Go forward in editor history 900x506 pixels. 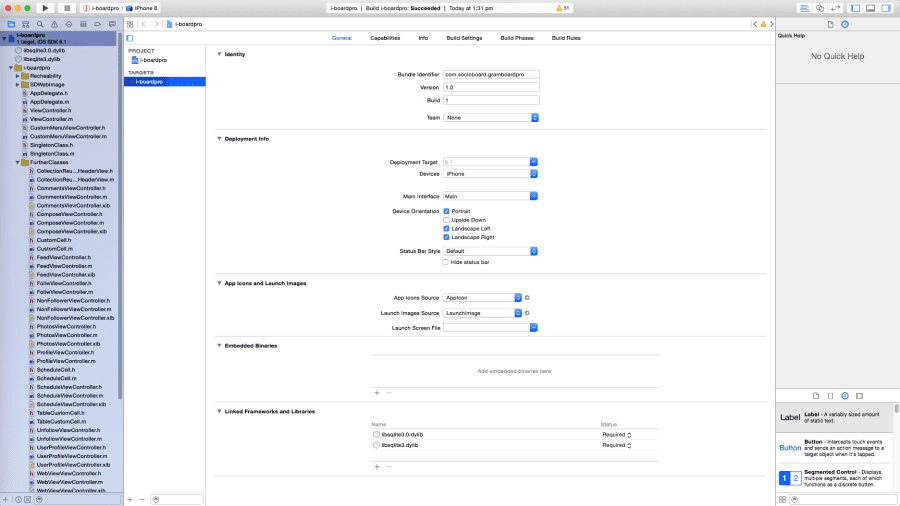point(156,24)
